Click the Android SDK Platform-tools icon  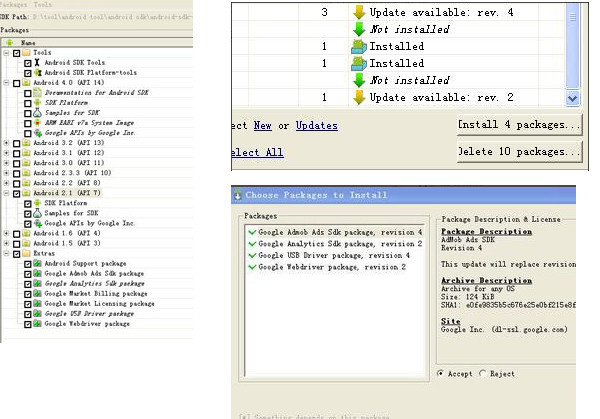pyautogui.click(x=38, y=72)
